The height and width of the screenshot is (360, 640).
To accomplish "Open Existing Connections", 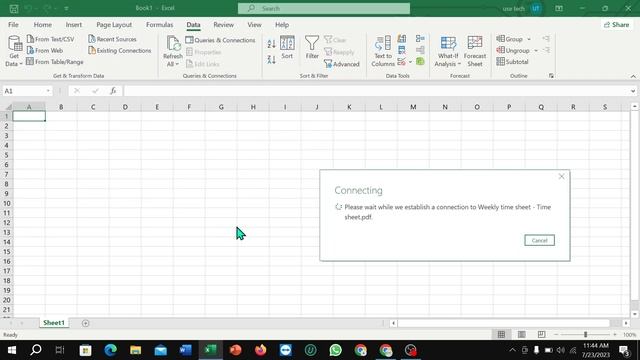I will coord(120,51).
